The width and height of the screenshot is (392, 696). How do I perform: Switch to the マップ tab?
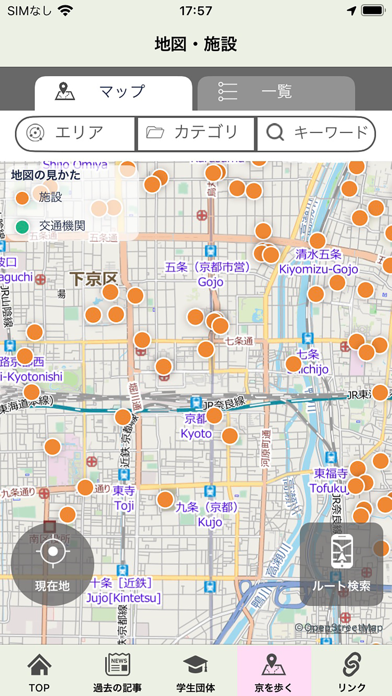click(x=113, y=93)
